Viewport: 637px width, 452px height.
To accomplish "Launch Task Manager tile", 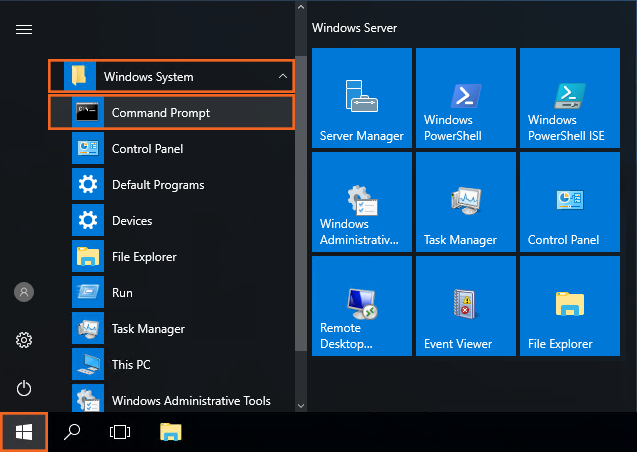I will click(466, 202).
